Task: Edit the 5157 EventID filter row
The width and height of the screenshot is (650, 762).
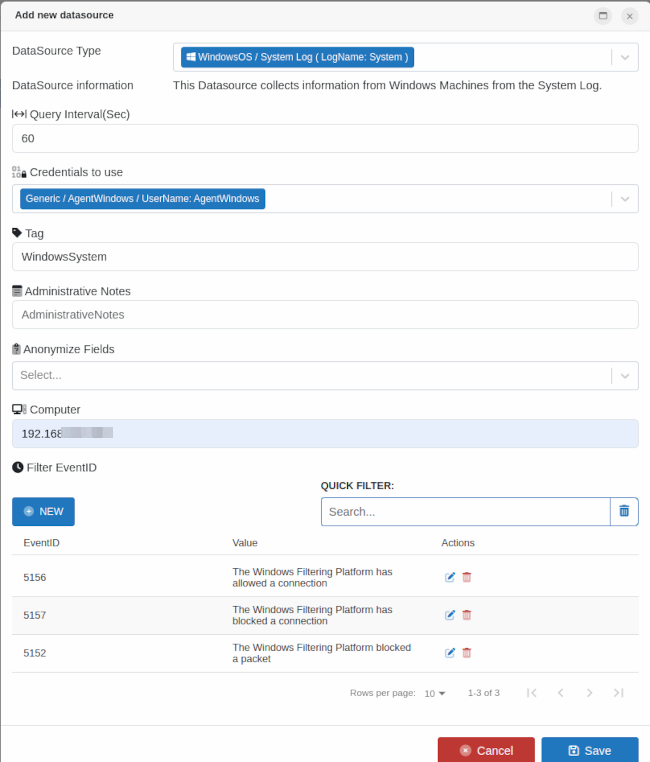Action: [450, 615]
